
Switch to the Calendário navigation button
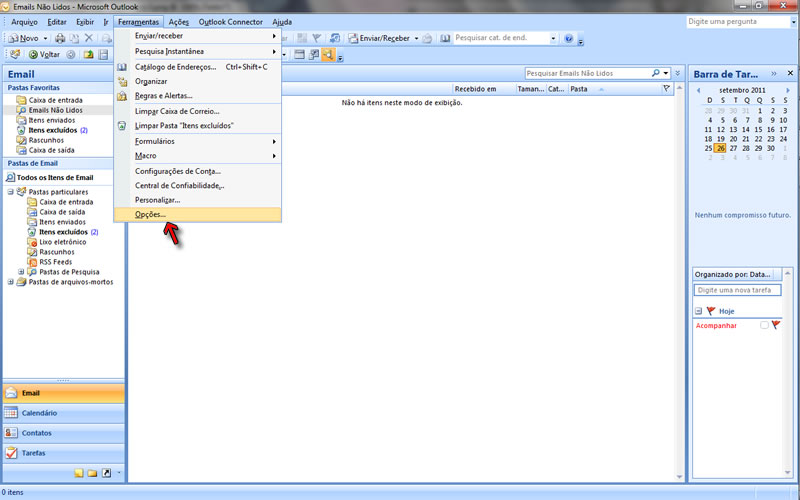tap(64, 413)
